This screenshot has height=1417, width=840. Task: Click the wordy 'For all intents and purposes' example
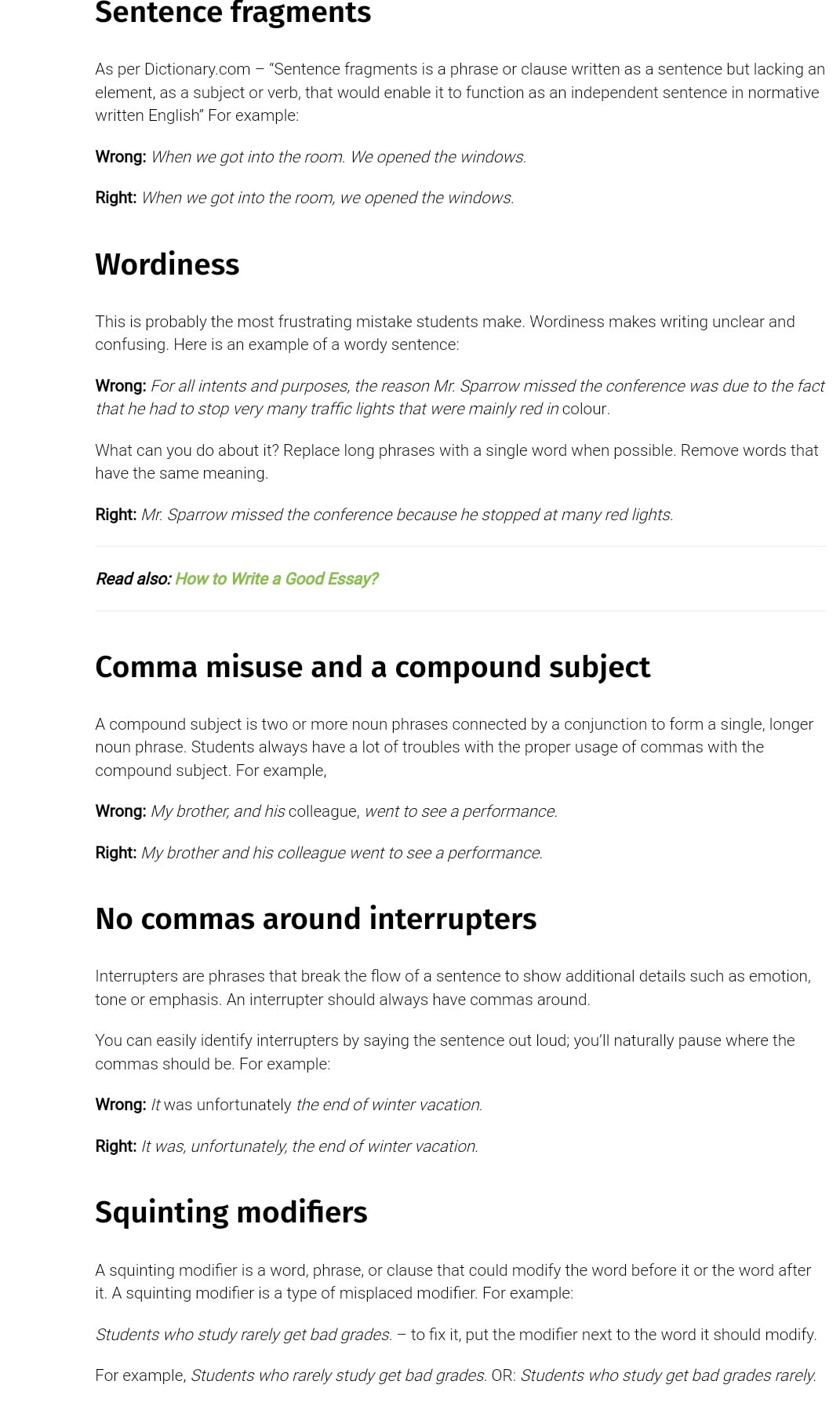click(x=460, y=397)
